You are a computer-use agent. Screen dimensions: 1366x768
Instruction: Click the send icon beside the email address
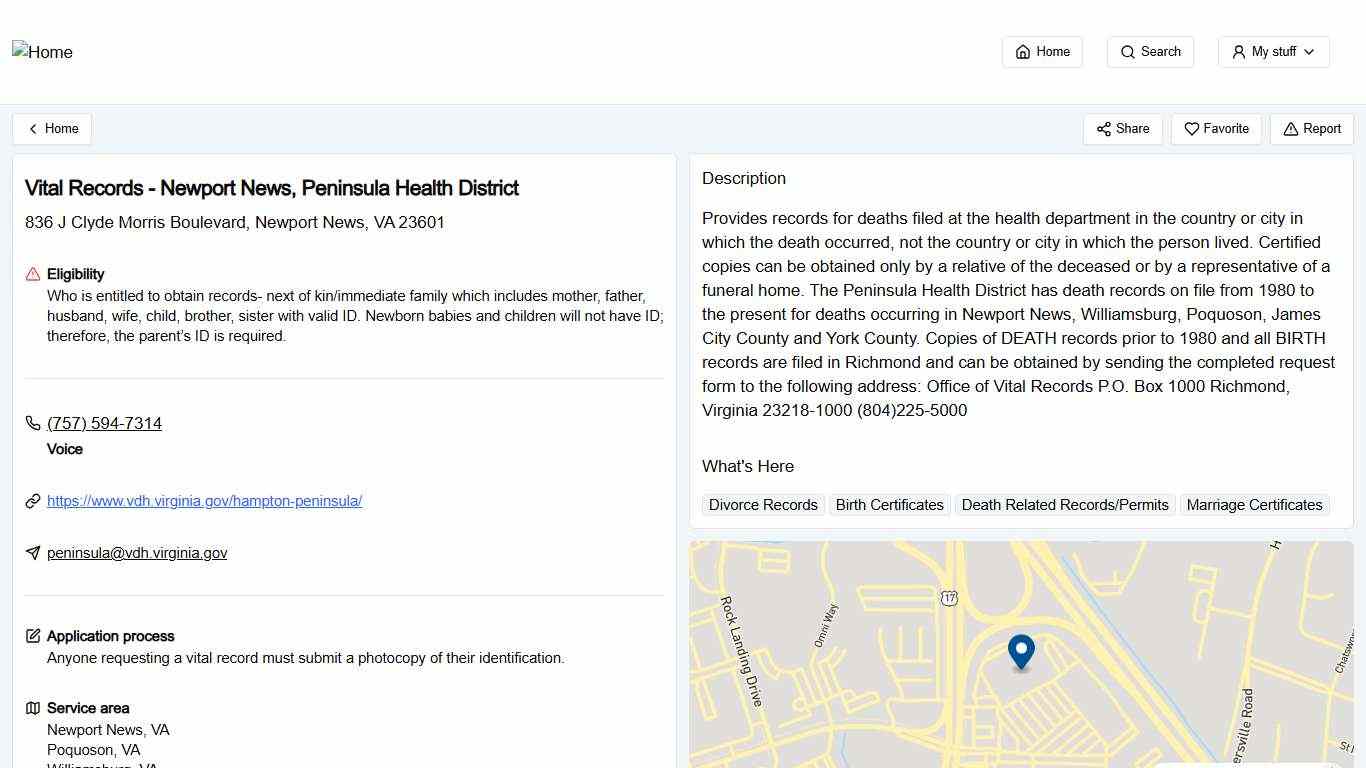point(33,553)
